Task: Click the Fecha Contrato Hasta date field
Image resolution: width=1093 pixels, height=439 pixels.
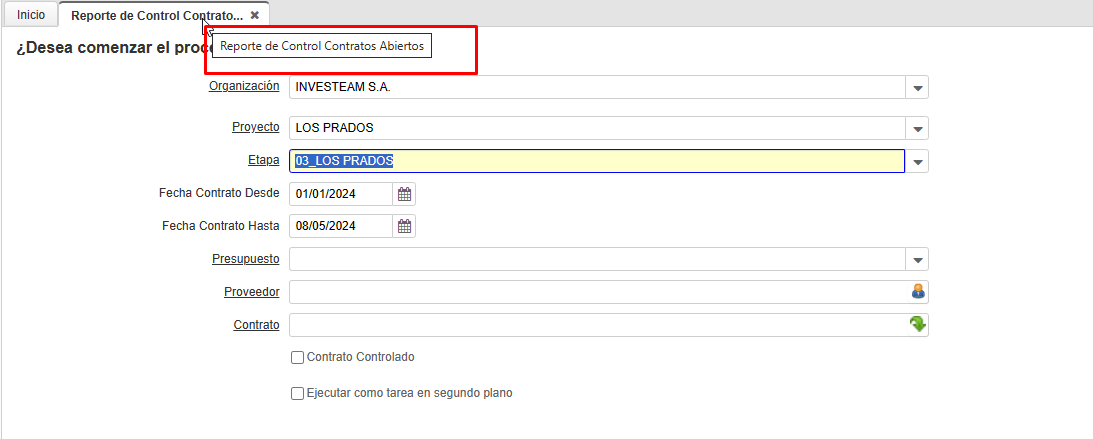Action: (x=340, y=226)
